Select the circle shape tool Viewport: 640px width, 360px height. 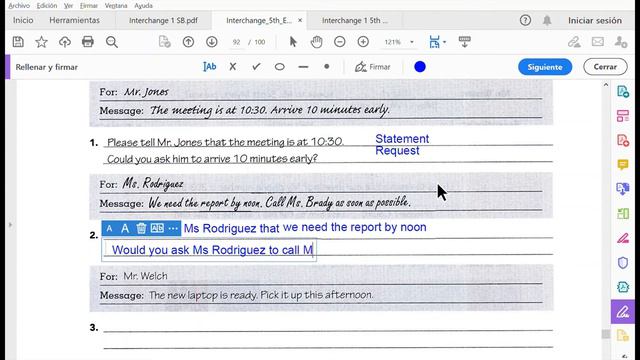tap(280, 67)
